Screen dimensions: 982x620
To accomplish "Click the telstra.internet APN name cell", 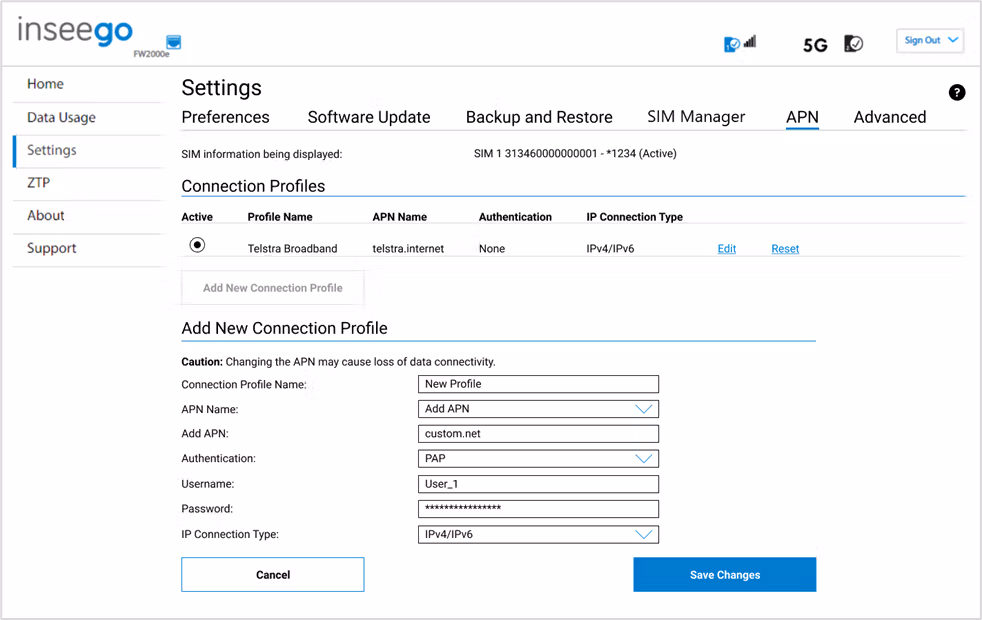I will [408, 249].
